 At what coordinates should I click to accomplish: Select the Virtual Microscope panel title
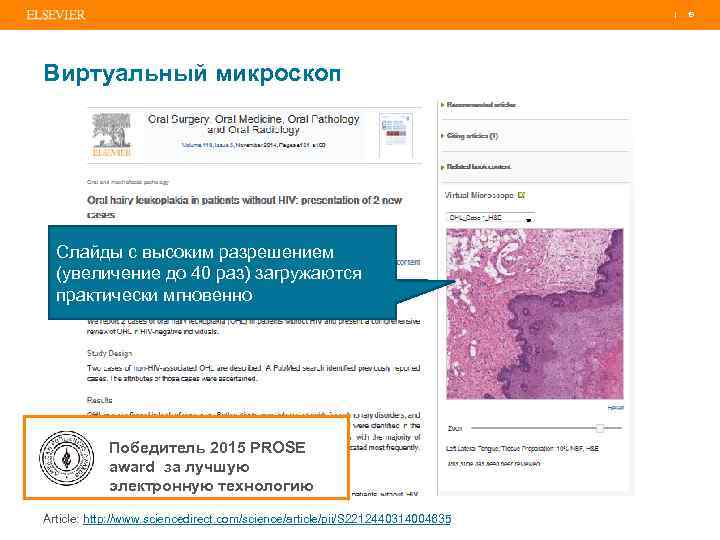pos(479,195)
